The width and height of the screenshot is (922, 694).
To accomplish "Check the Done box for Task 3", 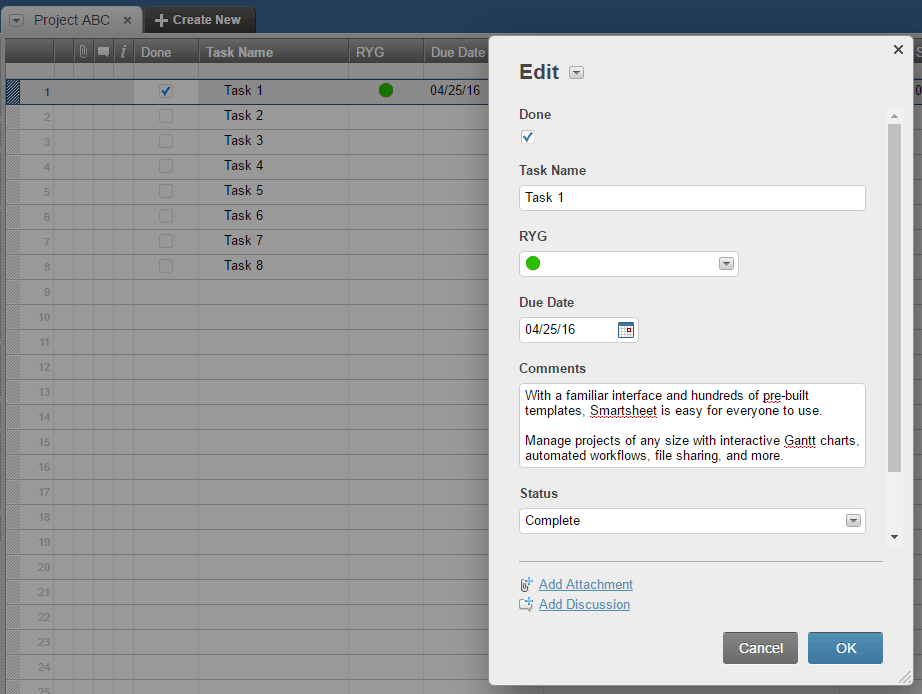I will pyautogui.click(x=166, y=141).
